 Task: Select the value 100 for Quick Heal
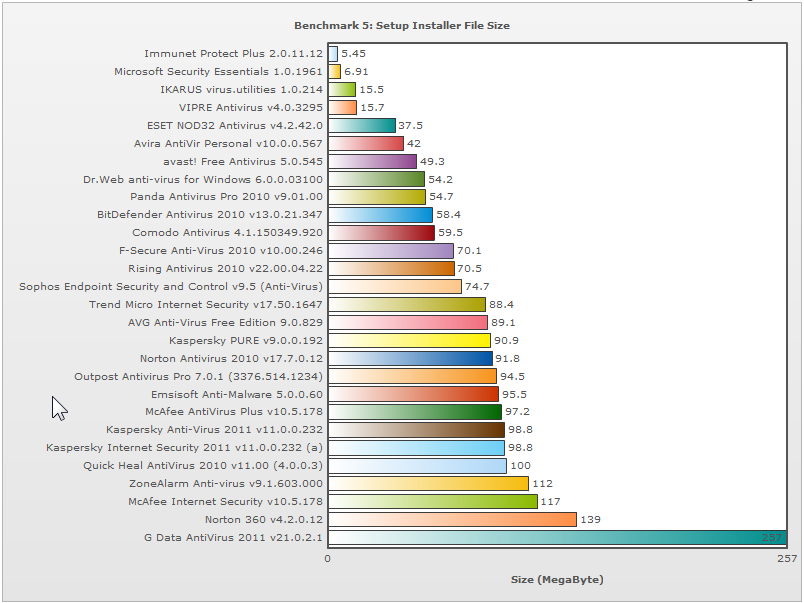coord(520,465)
